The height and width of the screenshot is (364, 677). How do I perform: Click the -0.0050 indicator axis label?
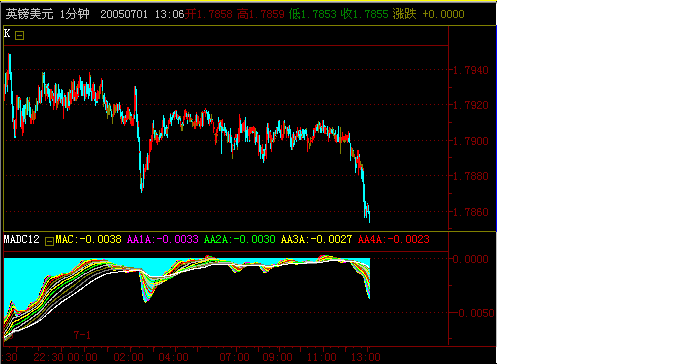[473, 313]
